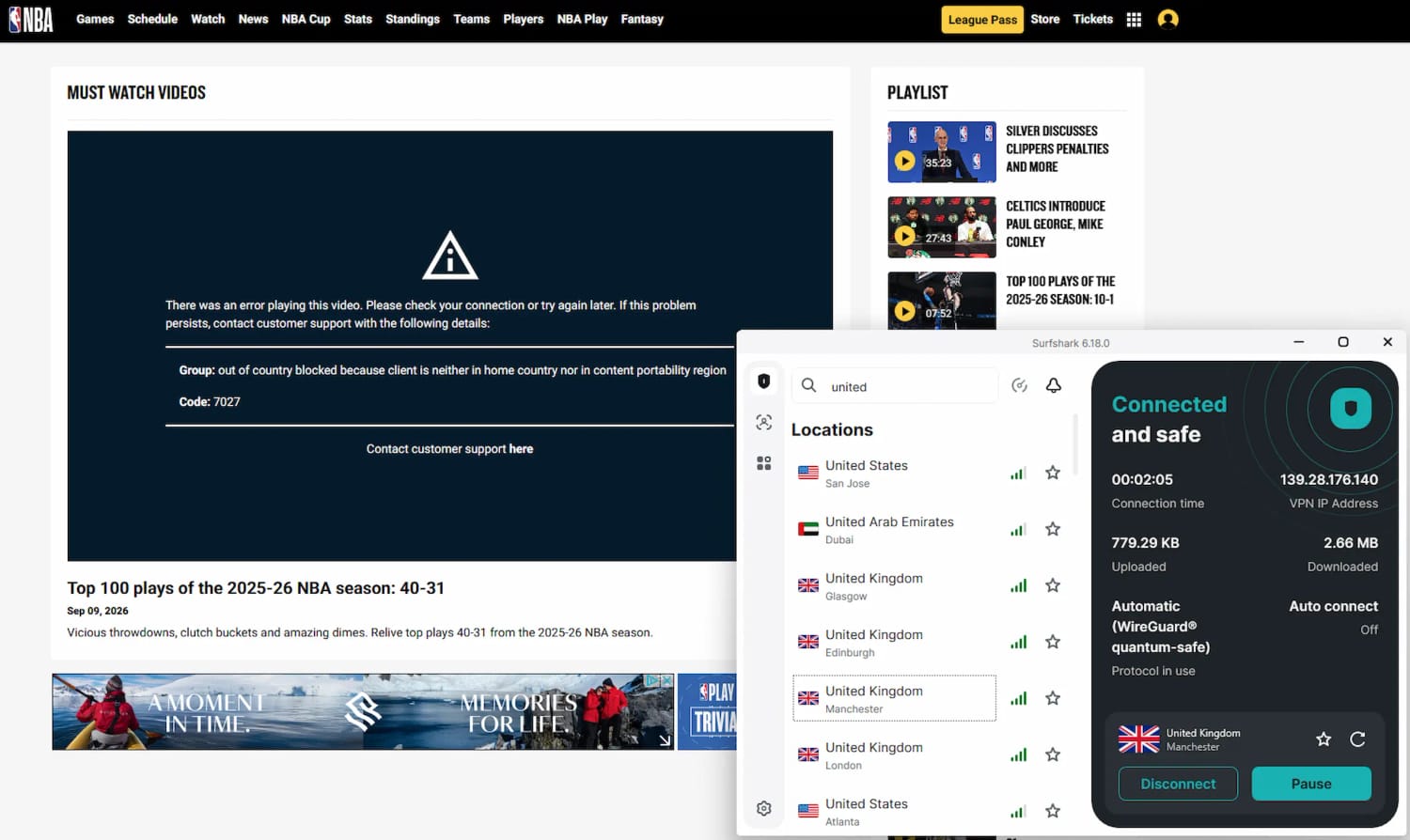
Task: Play the Celtics Introduce Paul George video
Action: click(x=942, y=227)
